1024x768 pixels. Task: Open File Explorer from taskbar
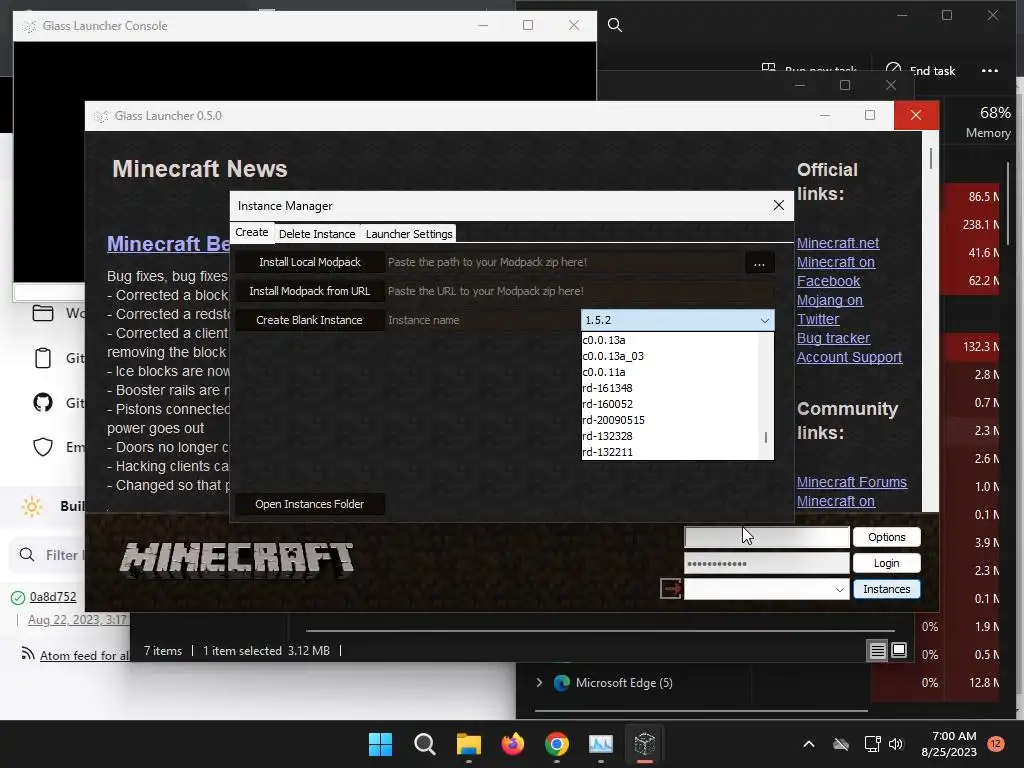468,744
